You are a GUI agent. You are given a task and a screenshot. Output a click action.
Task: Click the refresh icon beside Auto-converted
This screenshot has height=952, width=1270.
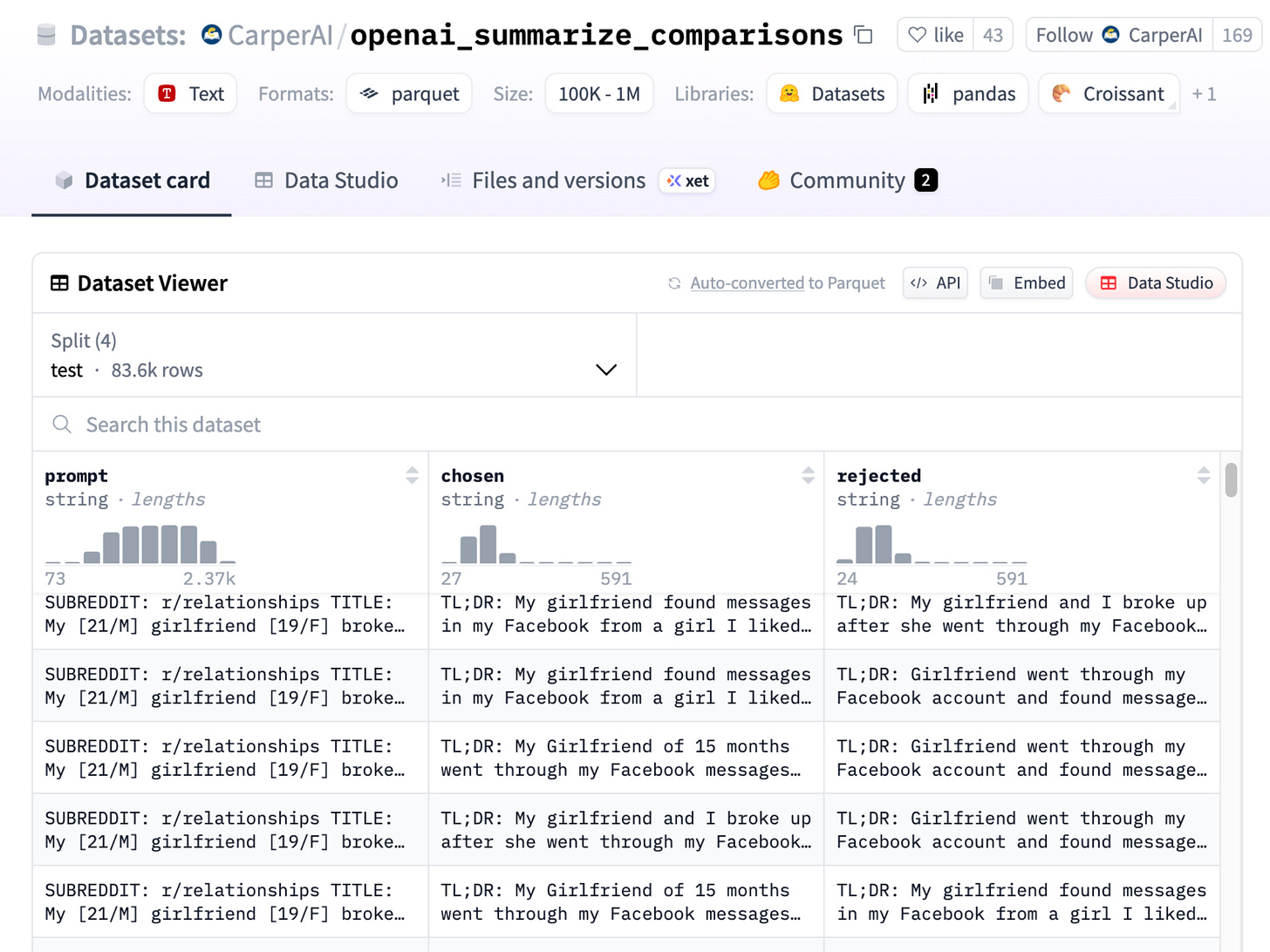point(674,283)
